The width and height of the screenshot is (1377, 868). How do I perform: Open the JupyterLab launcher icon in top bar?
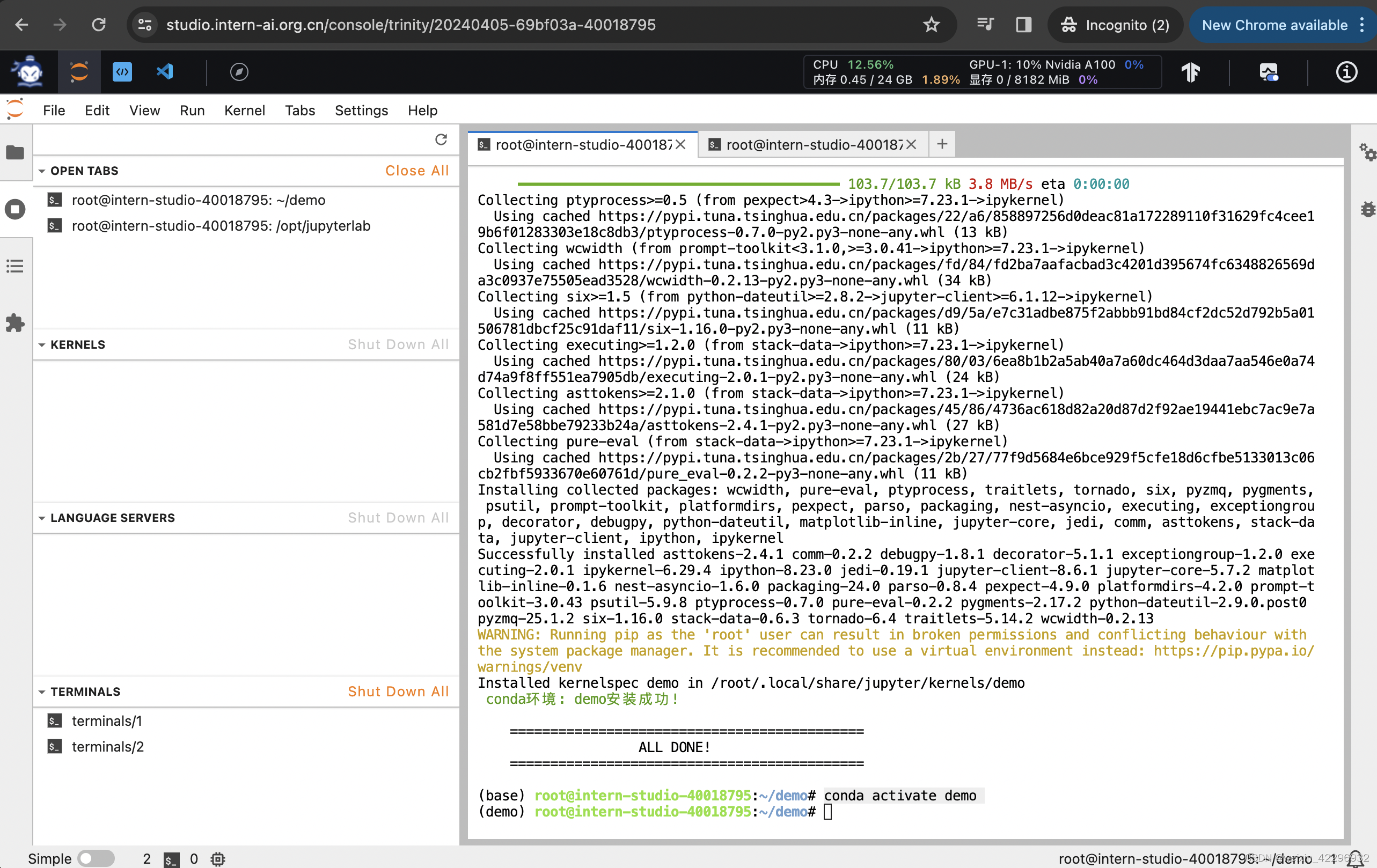pyautogui.click(x=79, y=72)
